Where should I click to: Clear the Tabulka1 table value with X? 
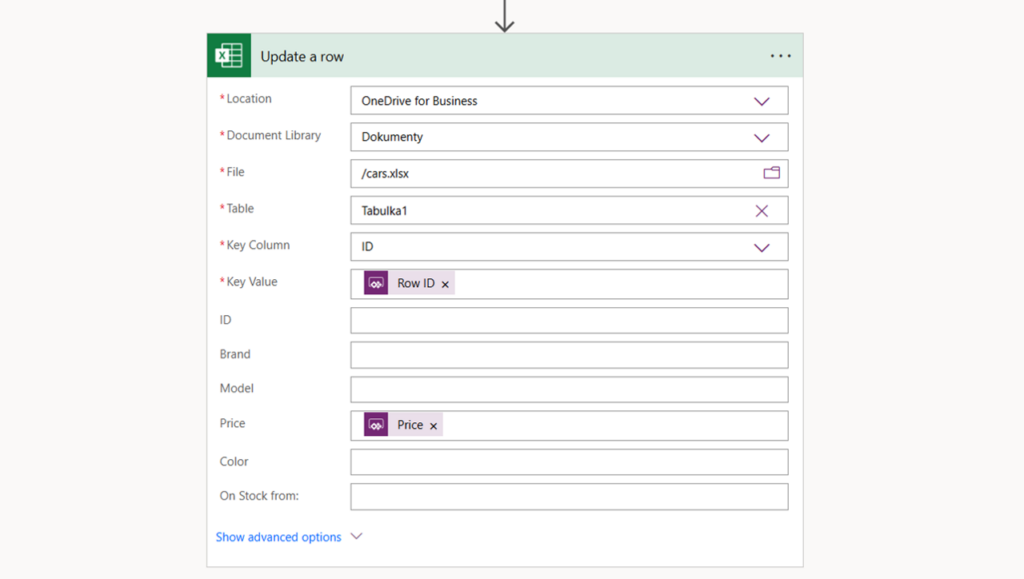click(761, 211)
